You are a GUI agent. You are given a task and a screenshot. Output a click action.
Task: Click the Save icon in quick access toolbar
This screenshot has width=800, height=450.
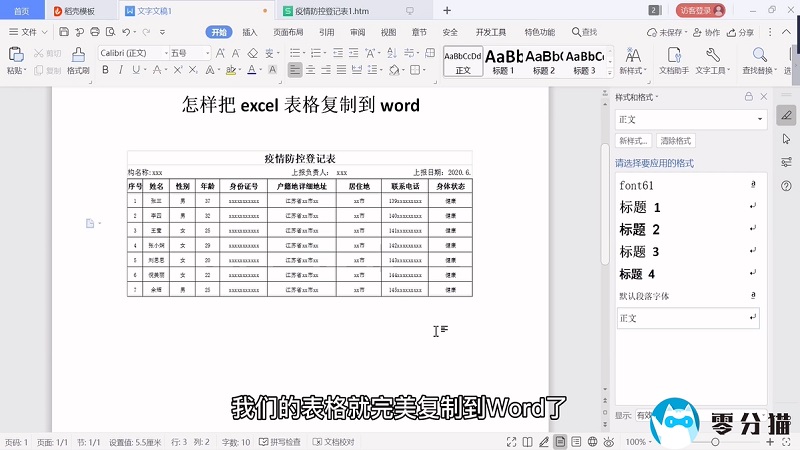[x=65, y=32]
